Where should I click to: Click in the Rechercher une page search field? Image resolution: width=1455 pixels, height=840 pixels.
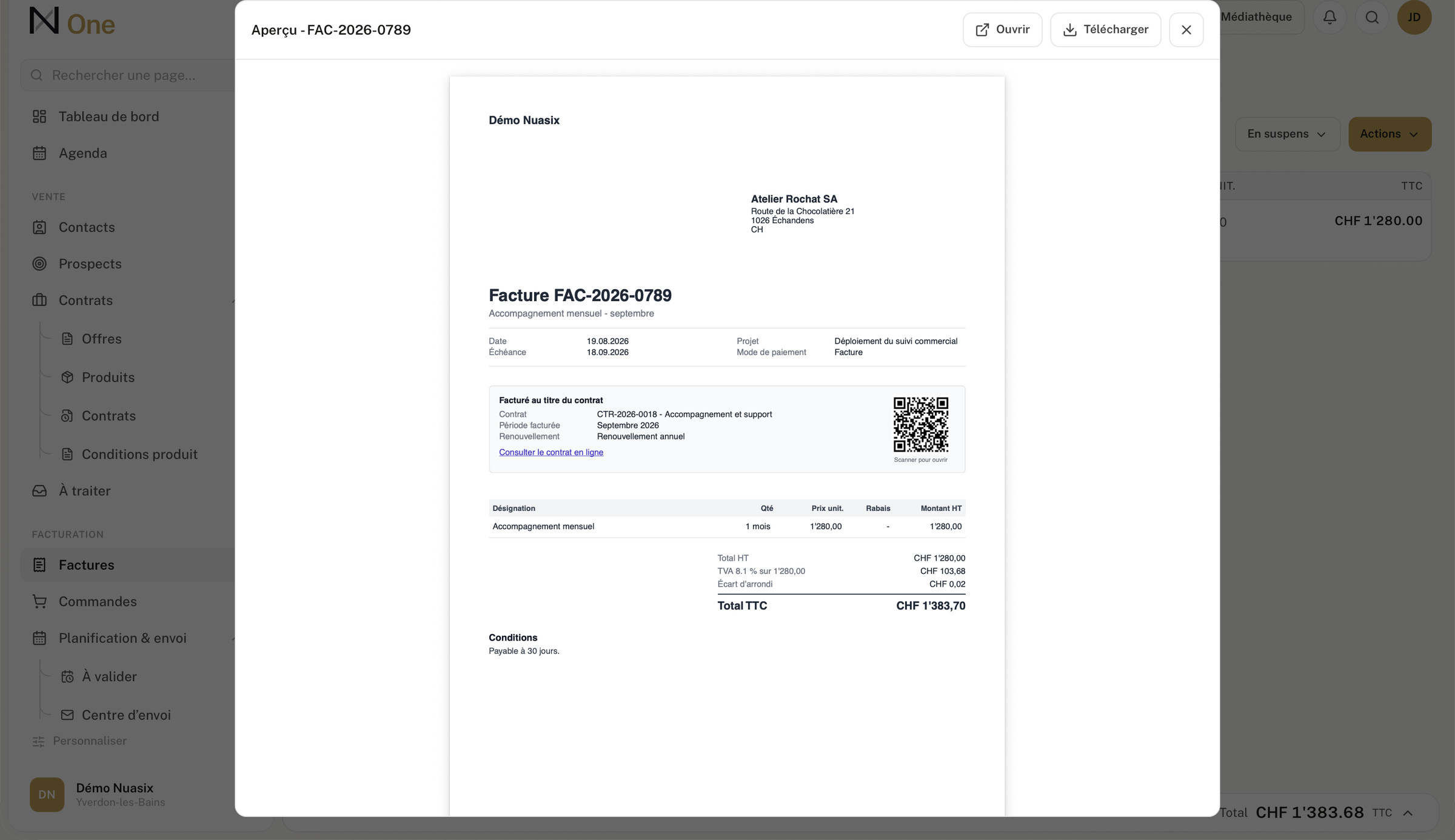tap(127, 75)
